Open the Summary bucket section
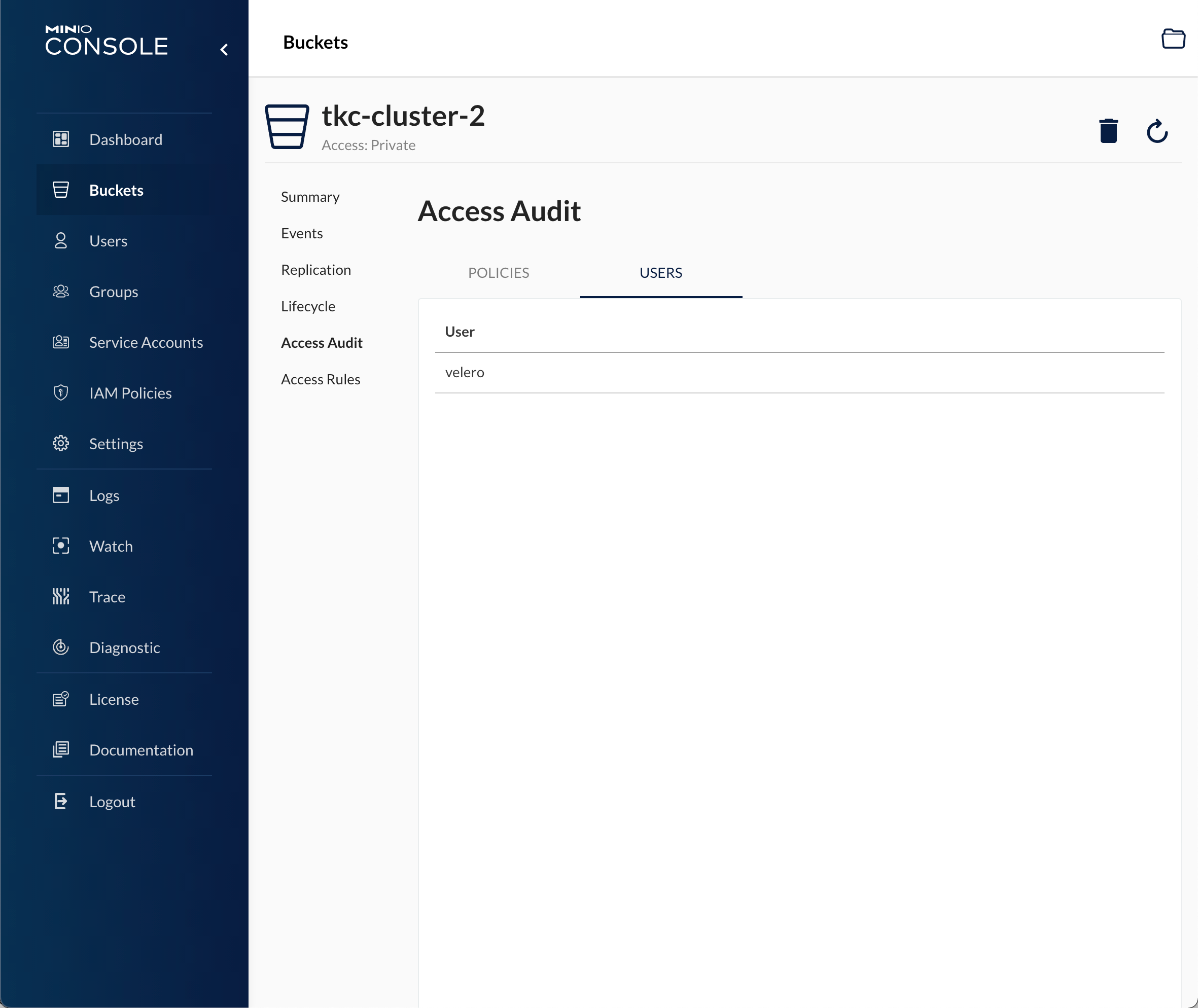The height and width of the screenshot is (1008, 1198). click(x=310, y=197)
